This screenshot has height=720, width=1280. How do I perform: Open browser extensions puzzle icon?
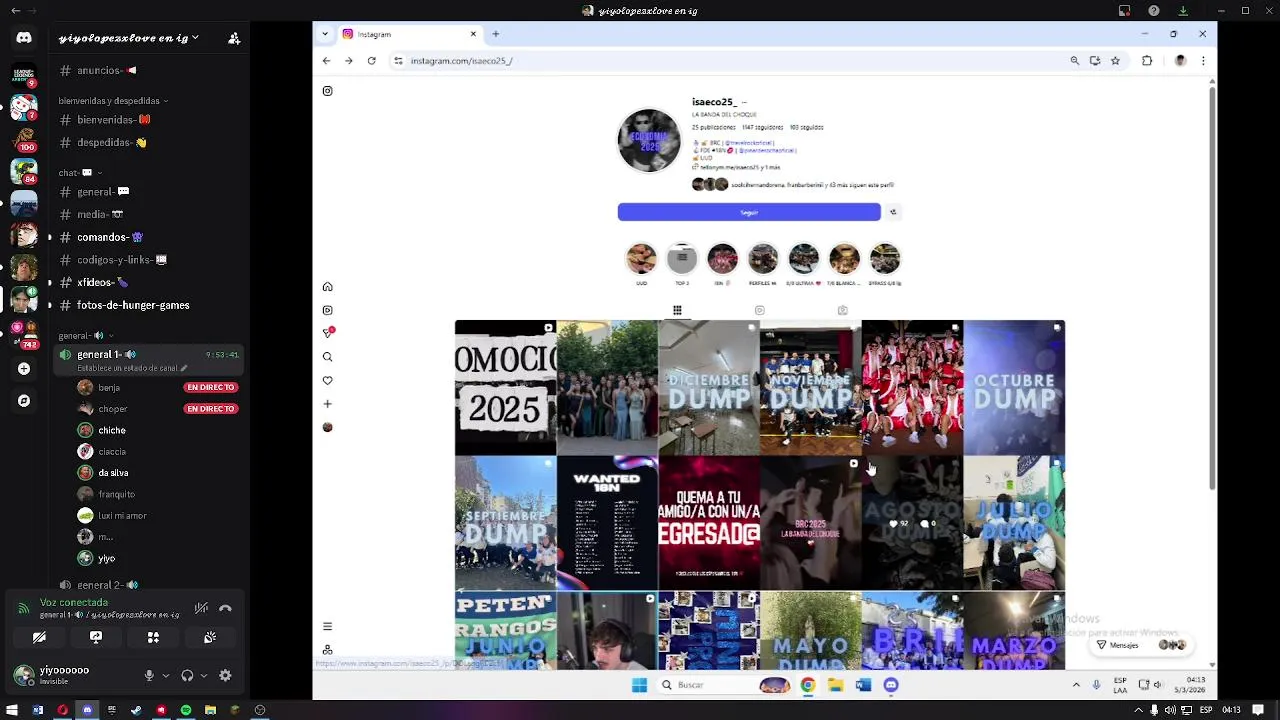(x=1147, y=61)
